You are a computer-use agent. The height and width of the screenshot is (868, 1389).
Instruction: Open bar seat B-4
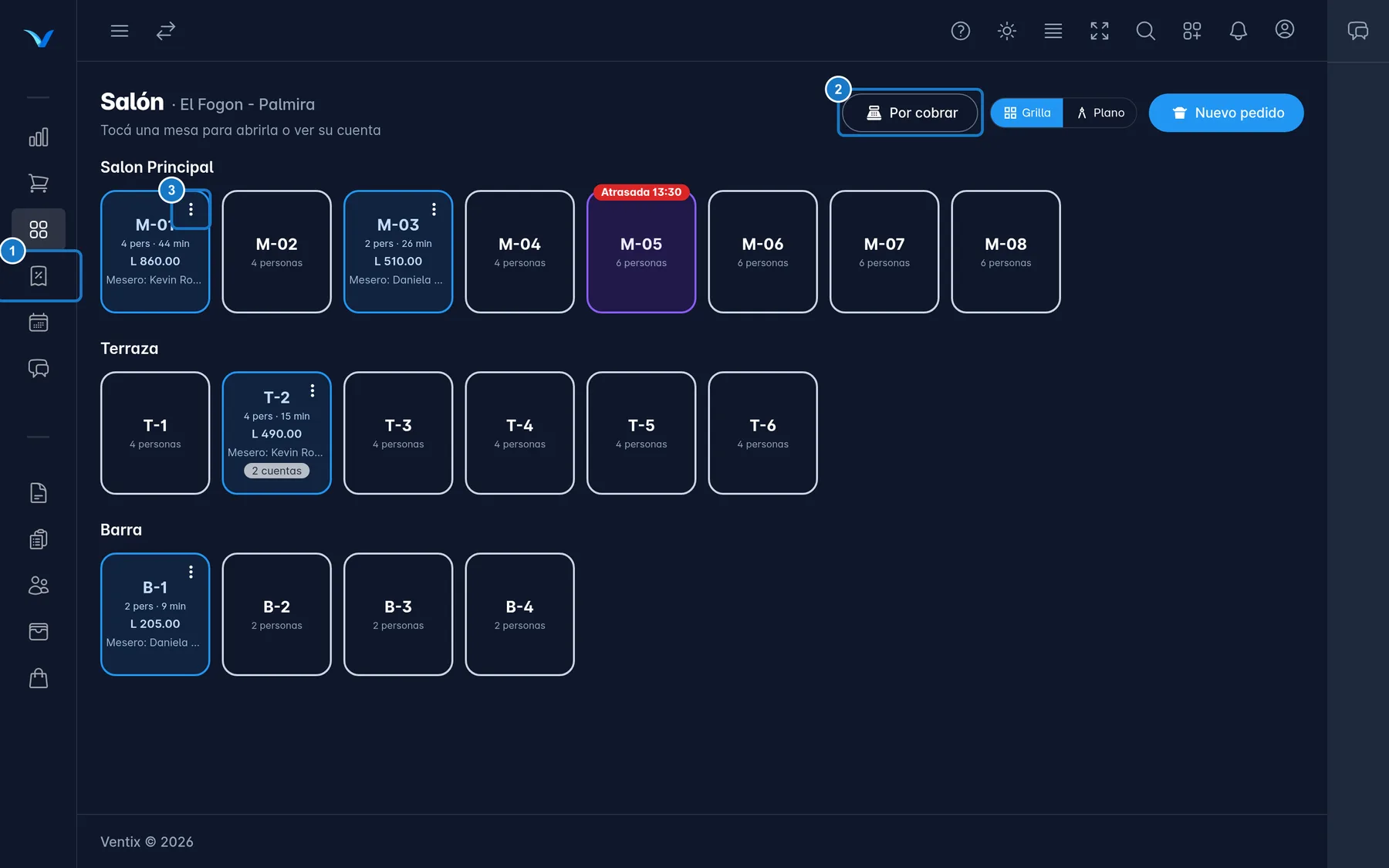(520, 614)
